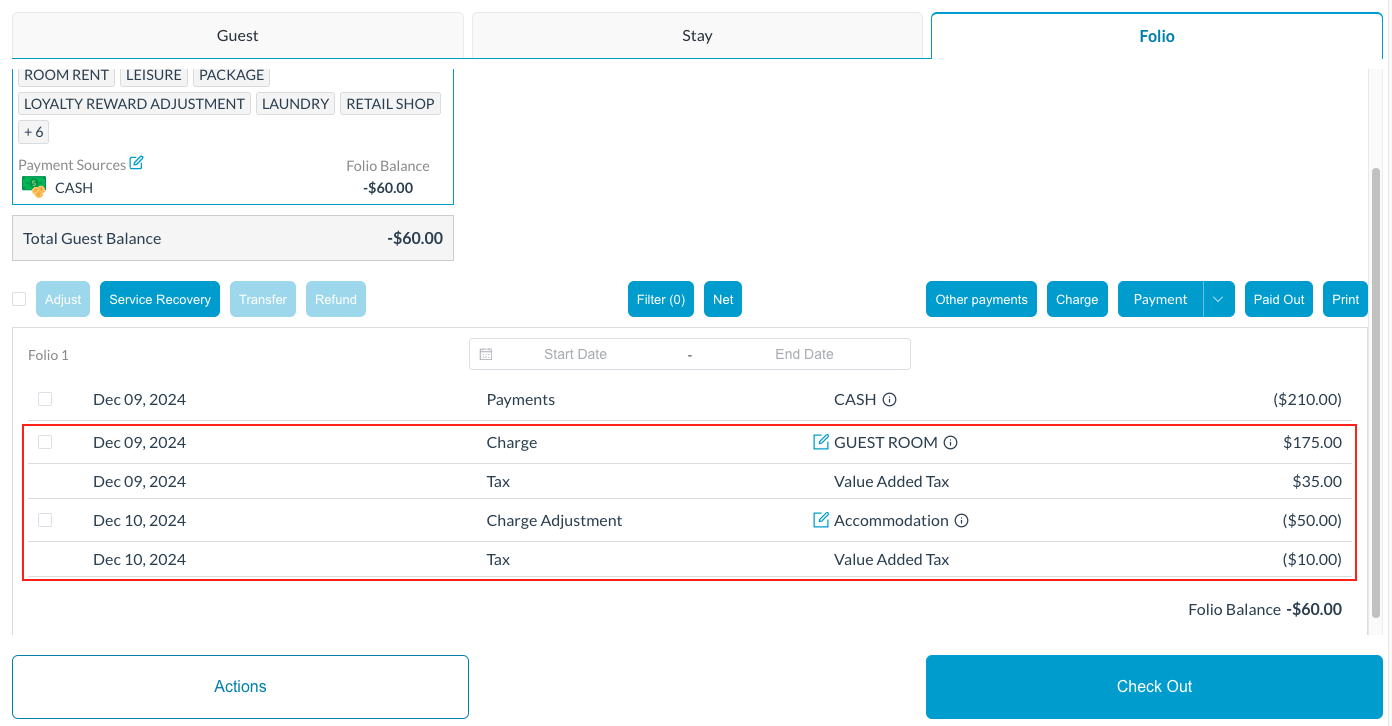Click the End Date input field

point(804,354)
